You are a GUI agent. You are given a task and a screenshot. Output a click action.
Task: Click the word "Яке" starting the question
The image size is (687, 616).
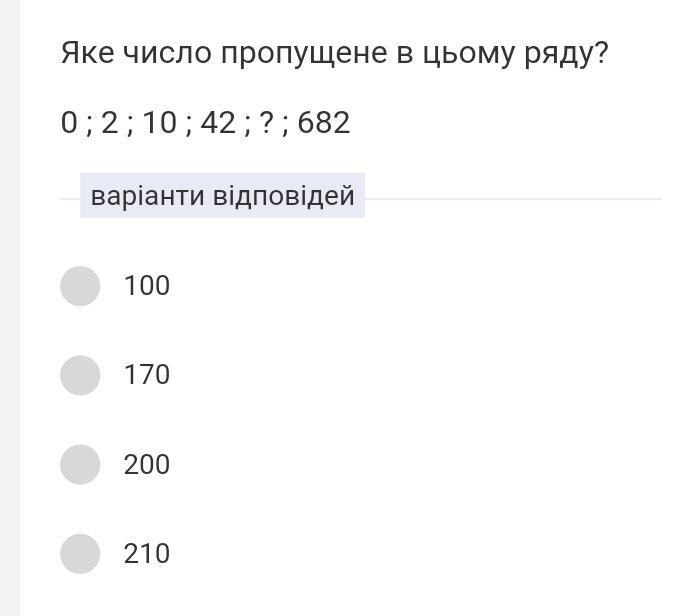pos(87,53)
